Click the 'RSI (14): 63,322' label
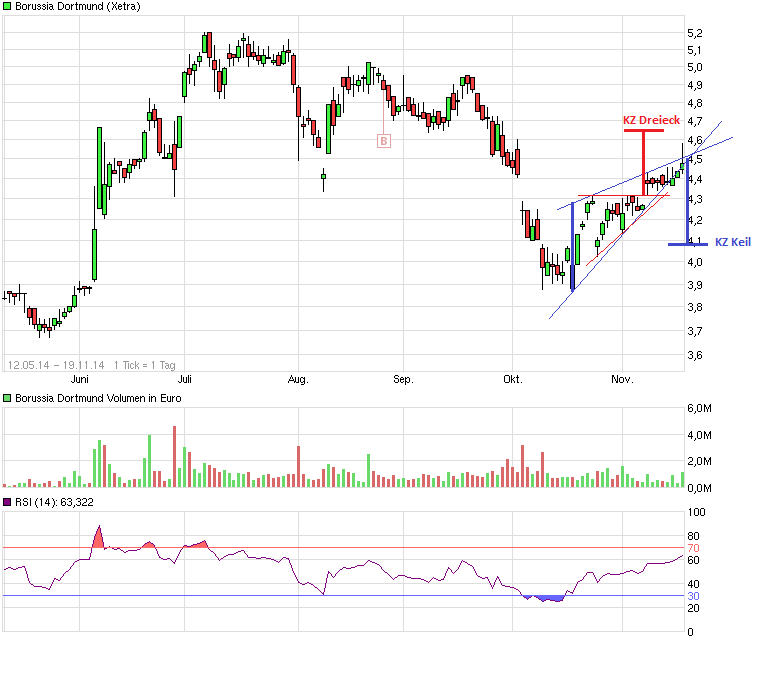This screenshot has width=769, height=680. [54, 502]
